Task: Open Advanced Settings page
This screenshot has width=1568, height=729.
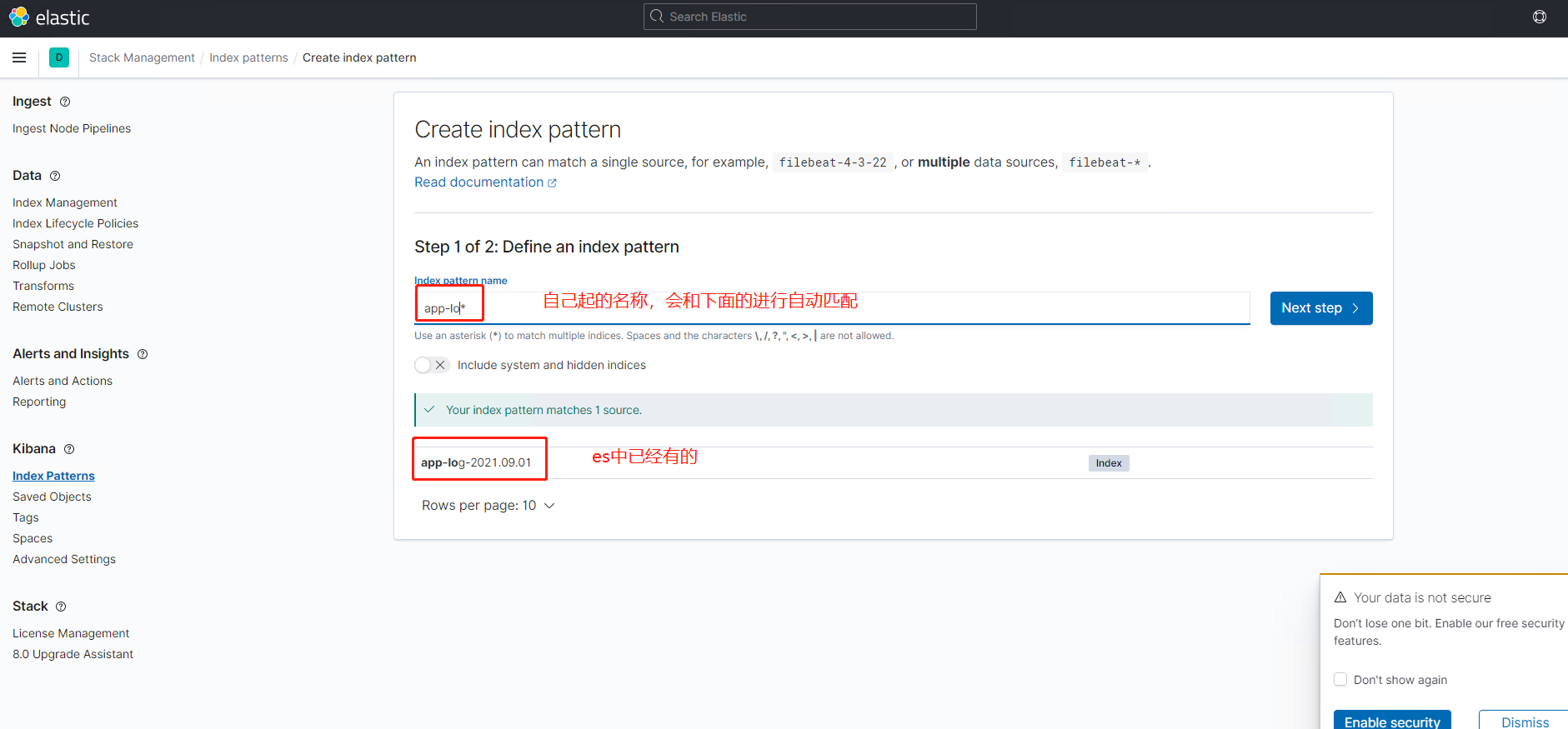Action: pos(64,559)
